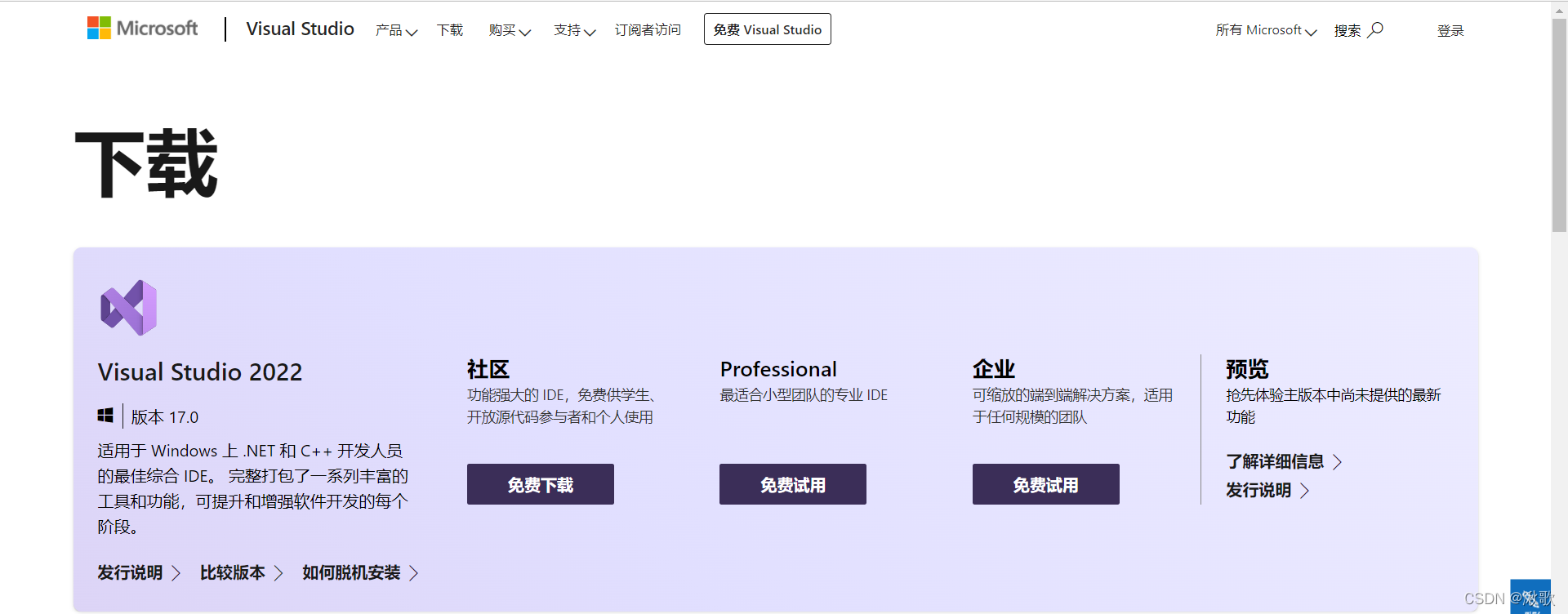
Task: Click the page's vertical scrollbar thumb
Action: (1559, 126)
